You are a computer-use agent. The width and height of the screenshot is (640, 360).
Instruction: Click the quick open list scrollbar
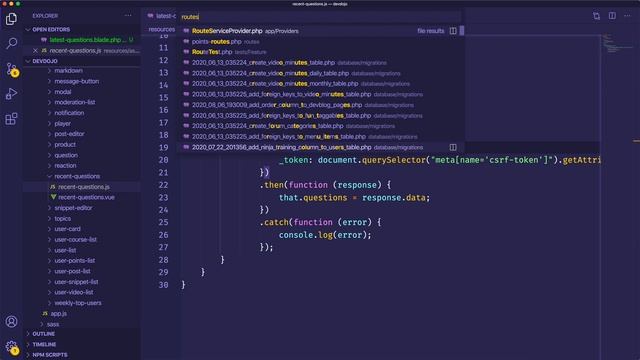click(x=462, y=31)
